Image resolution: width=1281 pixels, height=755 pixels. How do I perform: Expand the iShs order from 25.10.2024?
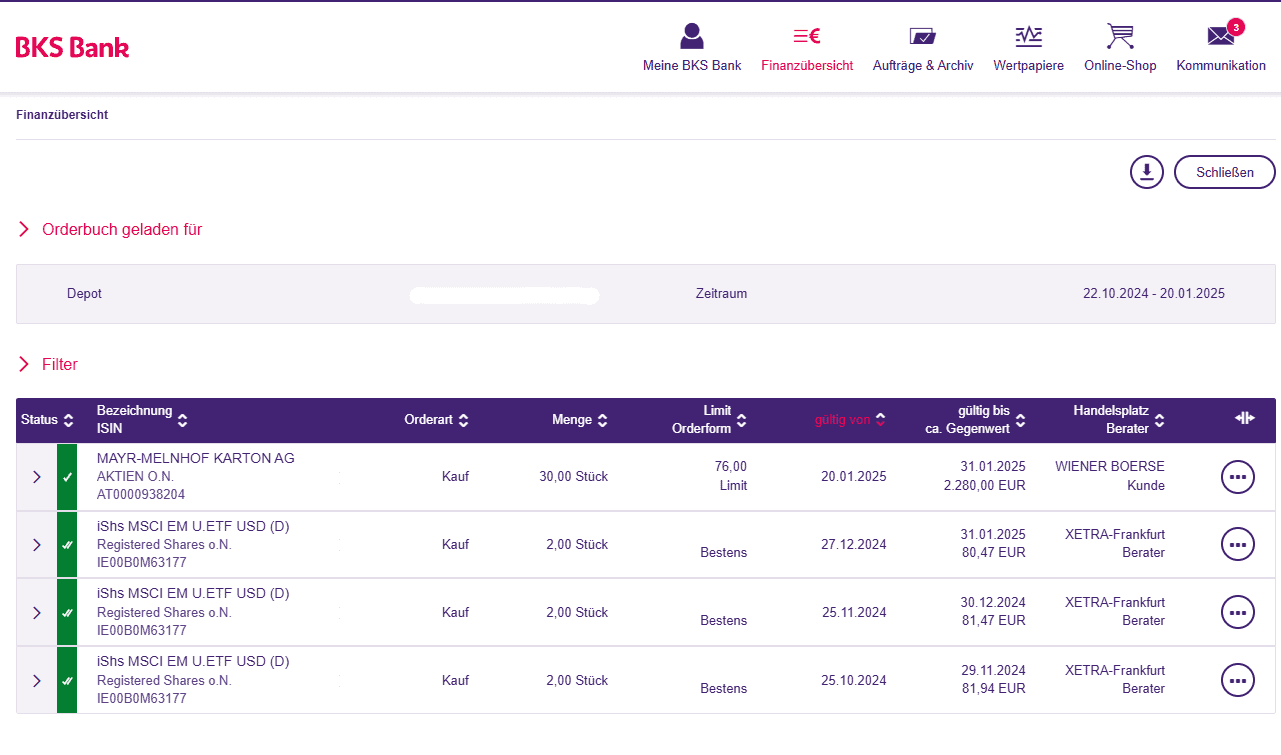click(x=37, y=681)
